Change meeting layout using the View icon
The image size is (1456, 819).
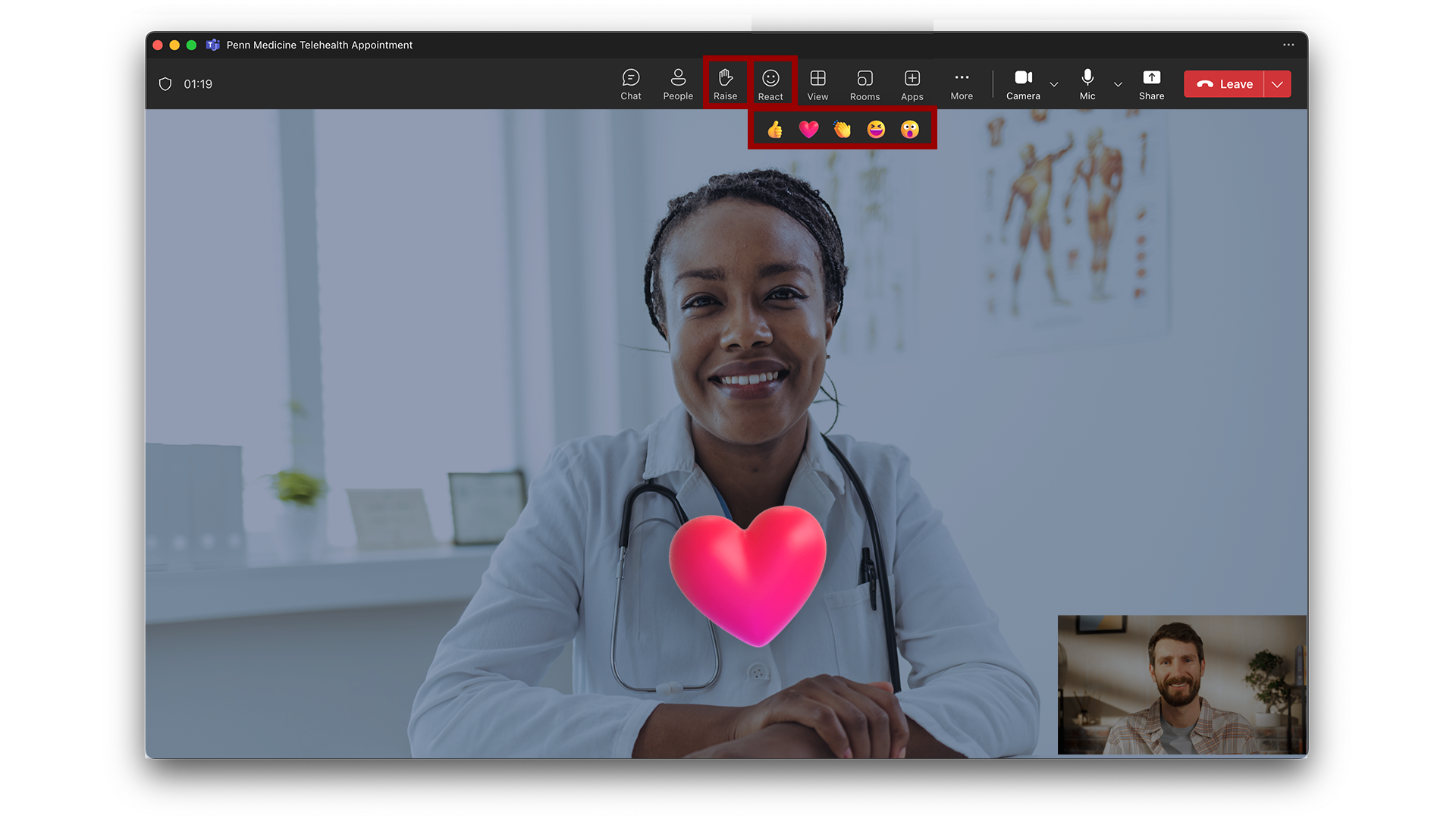817,83
